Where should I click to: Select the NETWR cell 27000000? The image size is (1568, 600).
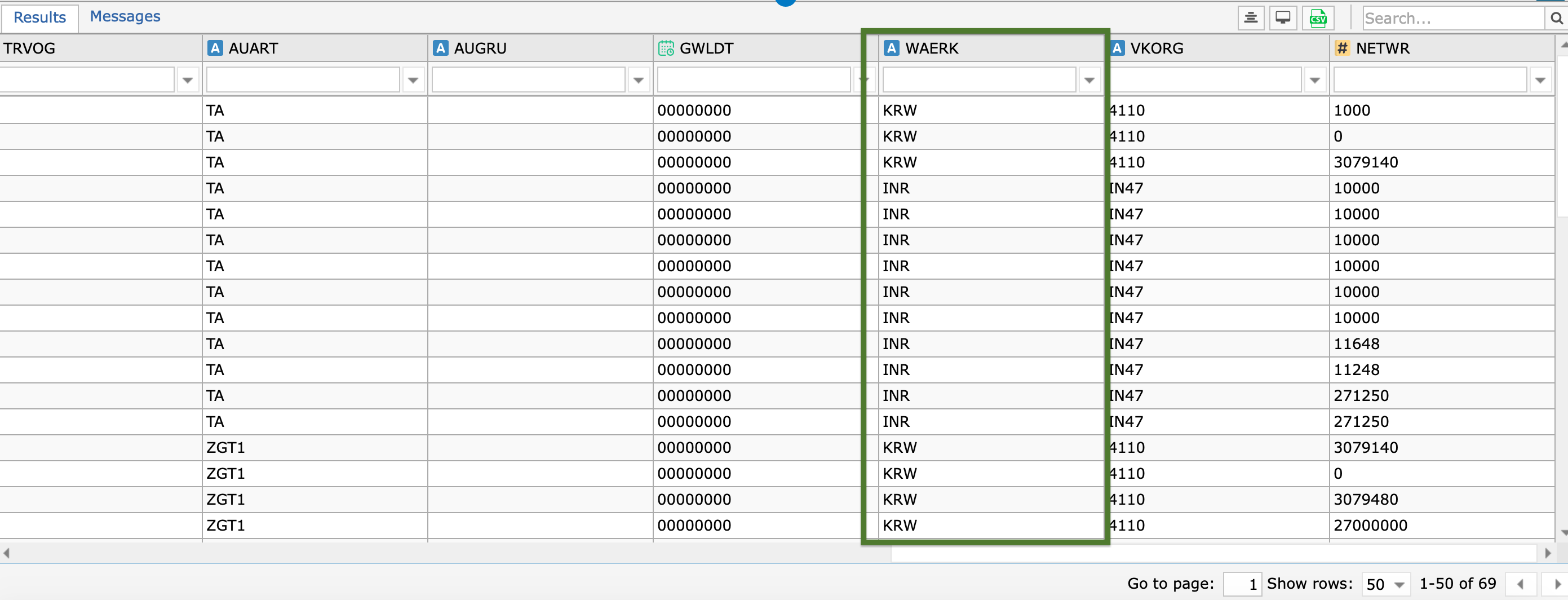click(1442, 525)
